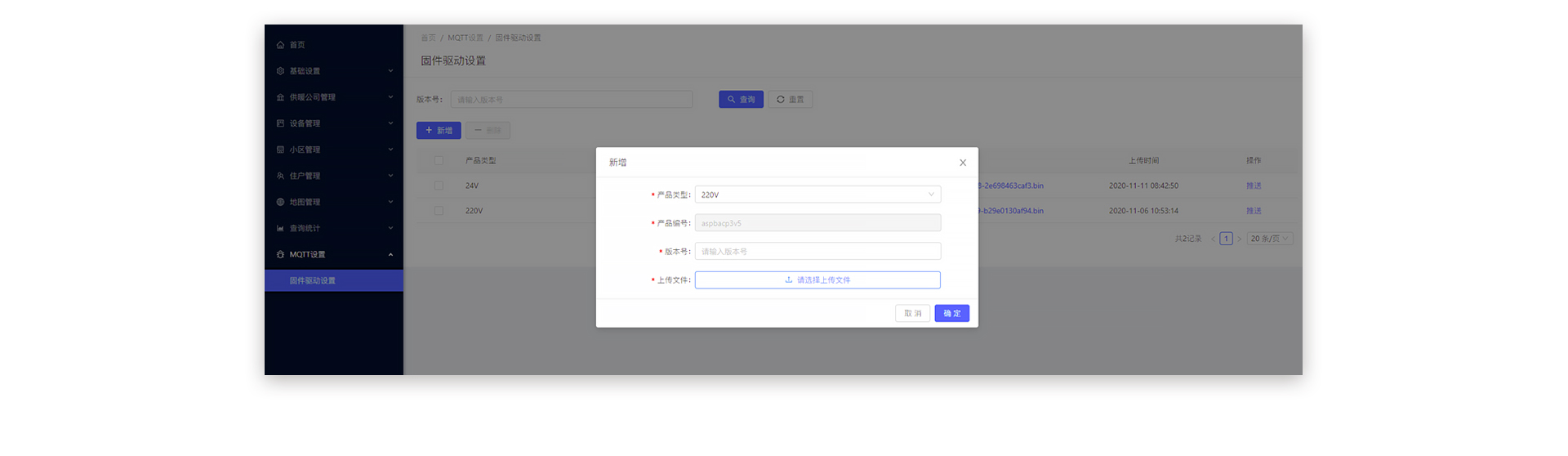The height and width of the screenshot is (456, 1568).
Task: Open the 20条/页 page size dropdown
Action: (1269, 239)
